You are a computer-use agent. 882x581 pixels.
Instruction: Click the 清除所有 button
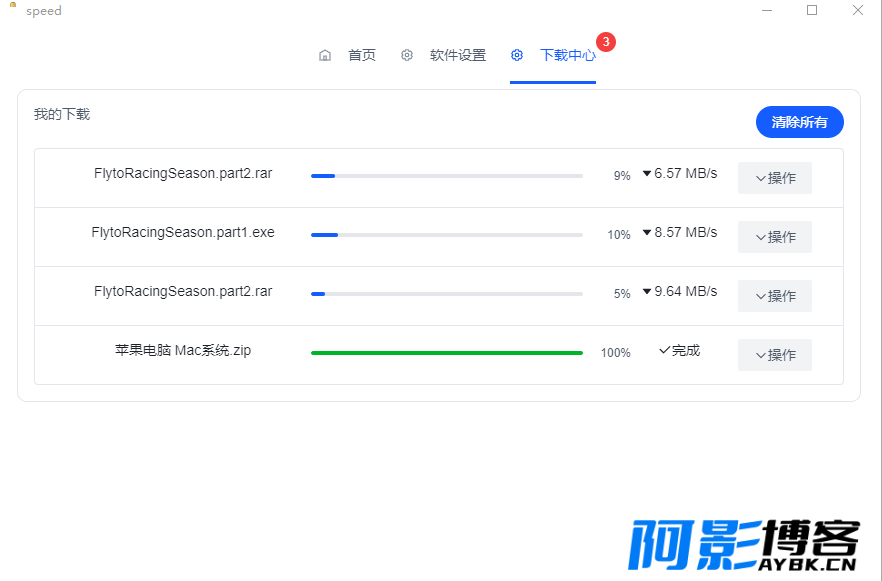pos(799,122)
